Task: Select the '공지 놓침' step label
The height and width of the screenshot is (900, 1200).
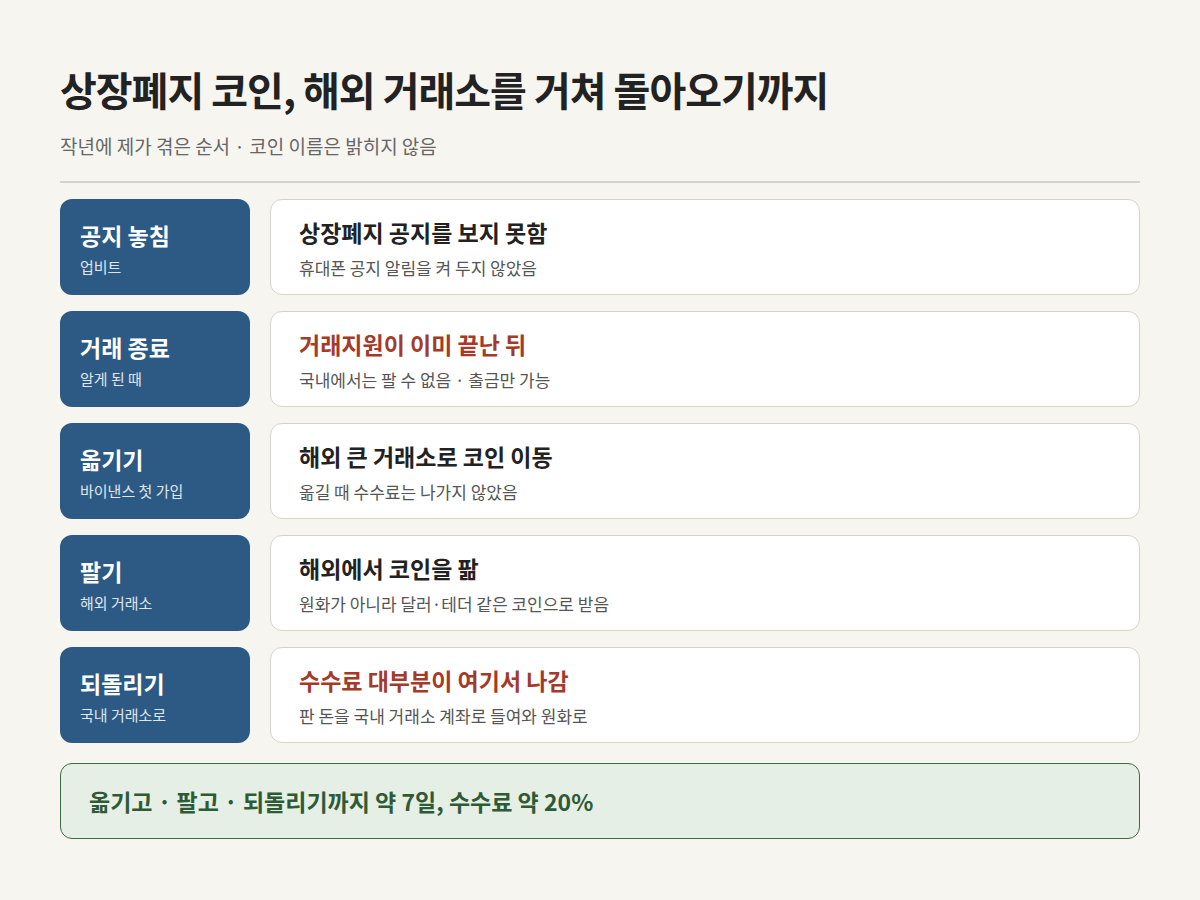Action: [x=124, y=237]
